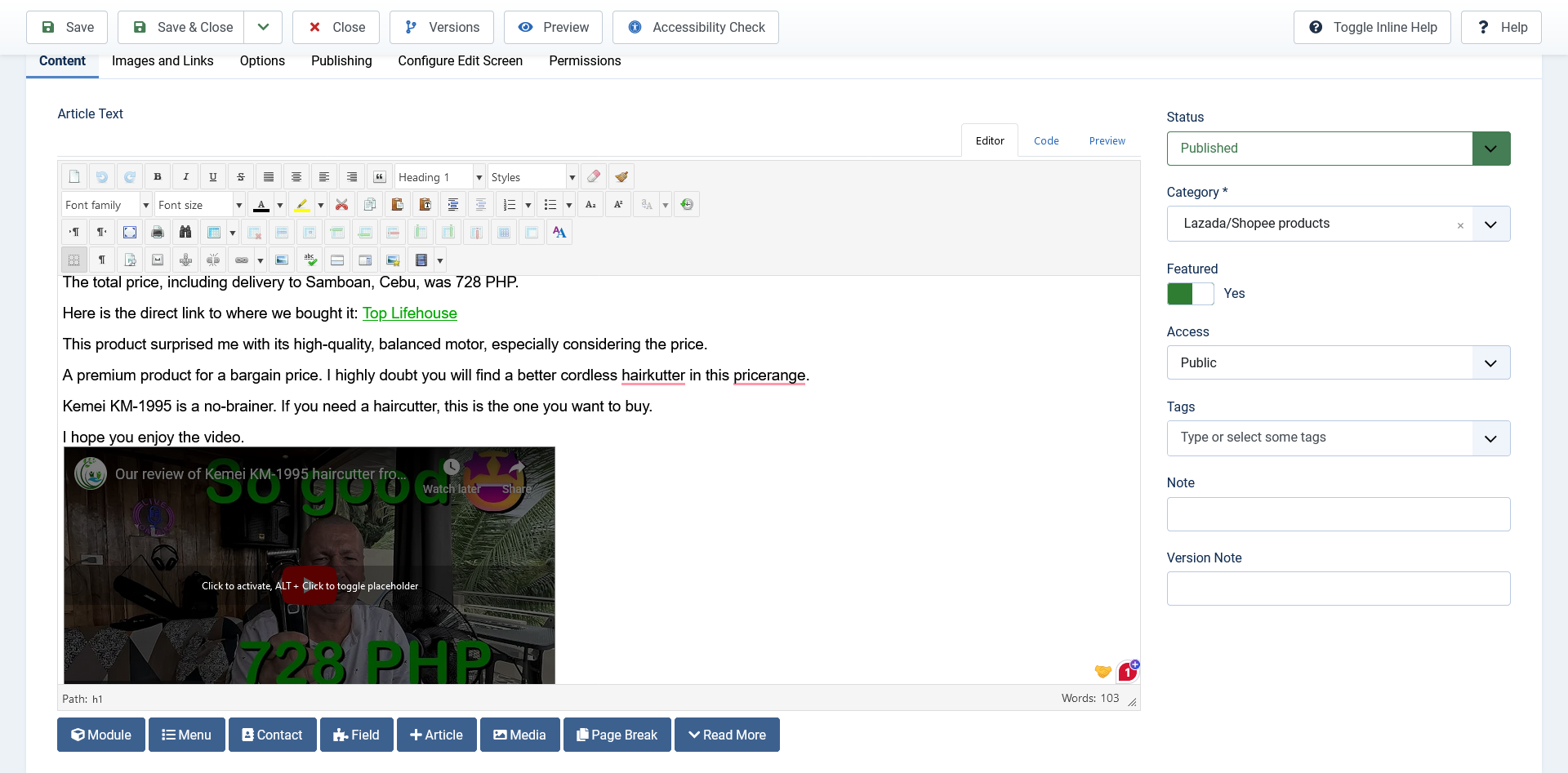The width and height of the screenshot is (1568, 773).
Task: Insert a table from the toolbar
Action: click(x=213, y=233)
